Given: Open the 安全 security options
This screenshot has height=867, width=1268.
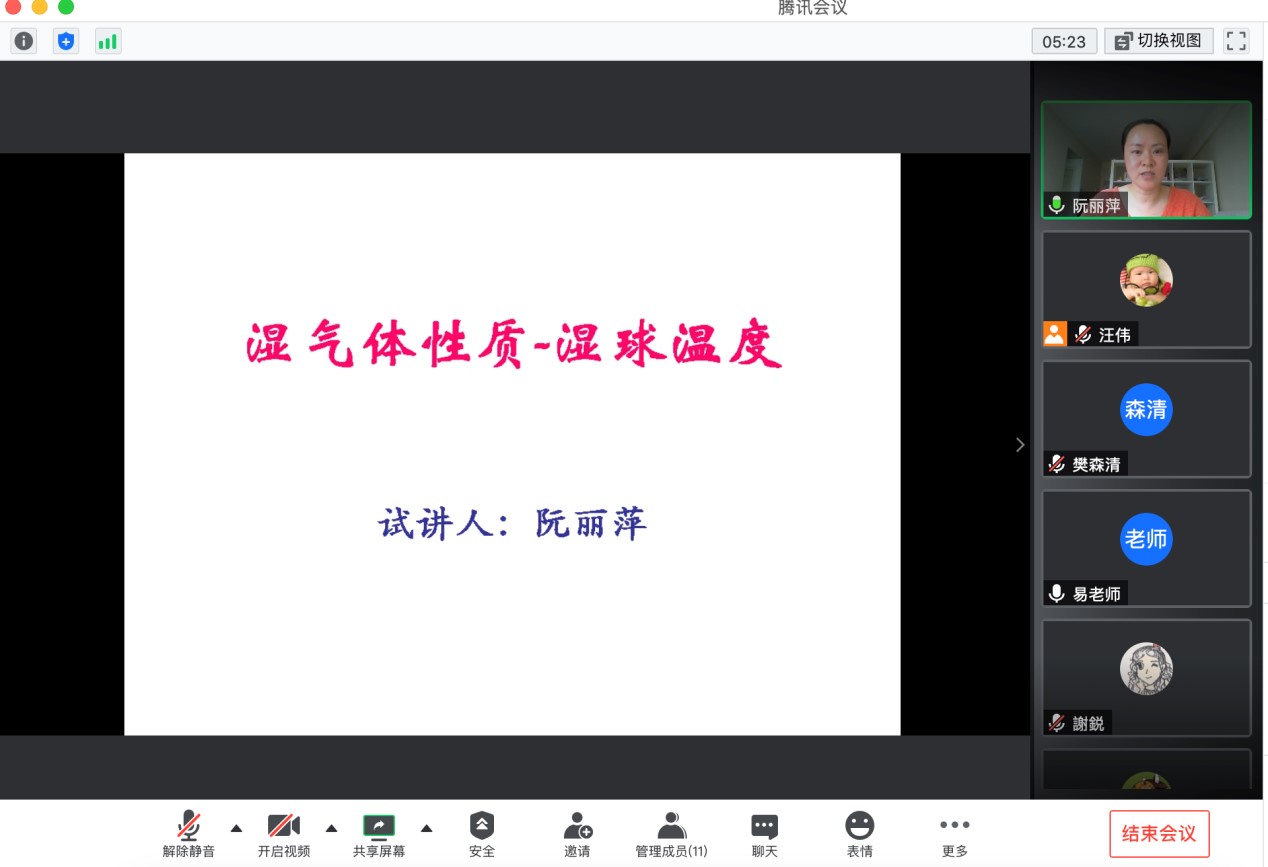Looking at the screenshot, I should (482, 833).
